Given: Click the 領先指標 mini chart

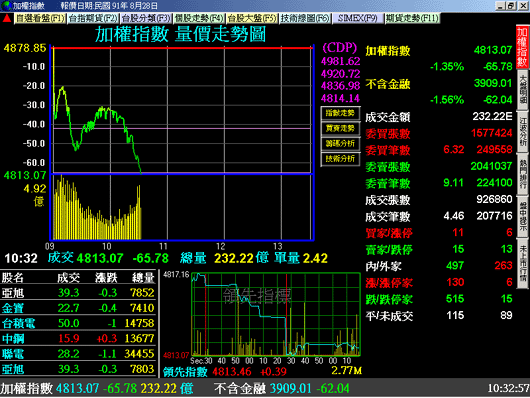Looking at the screenshot, I should 276,314.
